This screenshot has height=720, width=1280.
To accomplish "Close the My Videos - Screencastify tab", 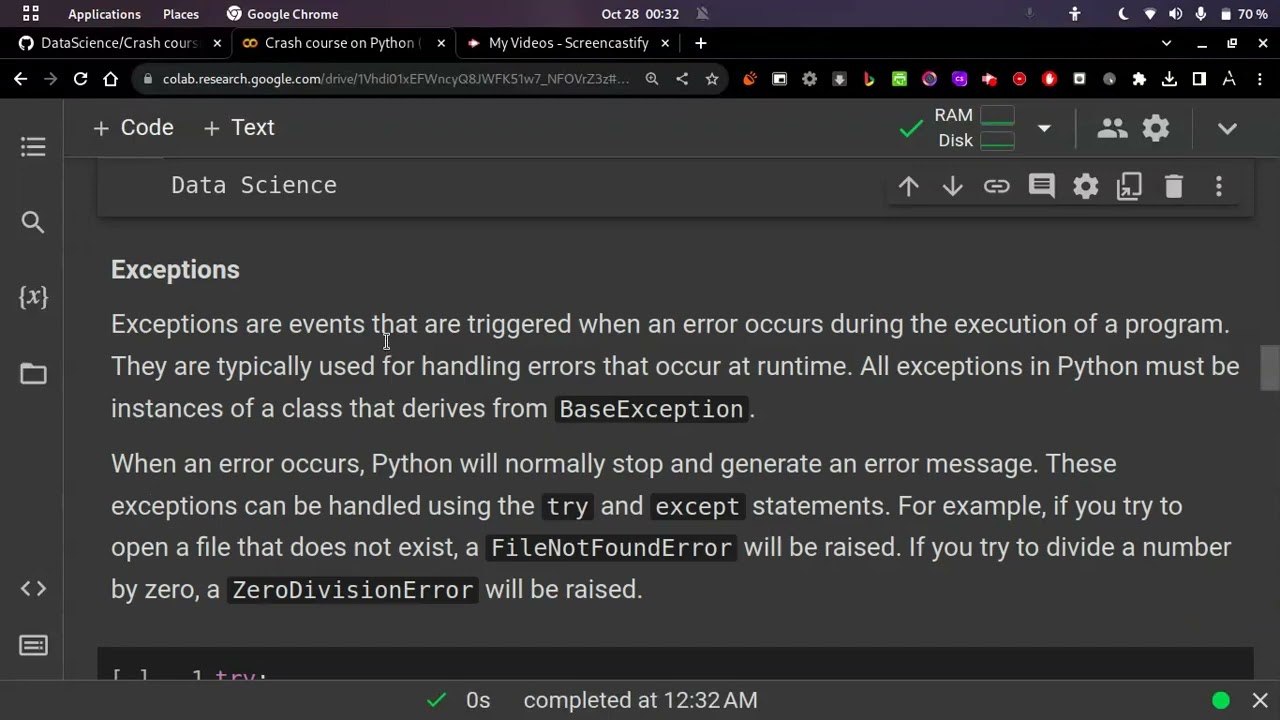I will tap(665, 43).
